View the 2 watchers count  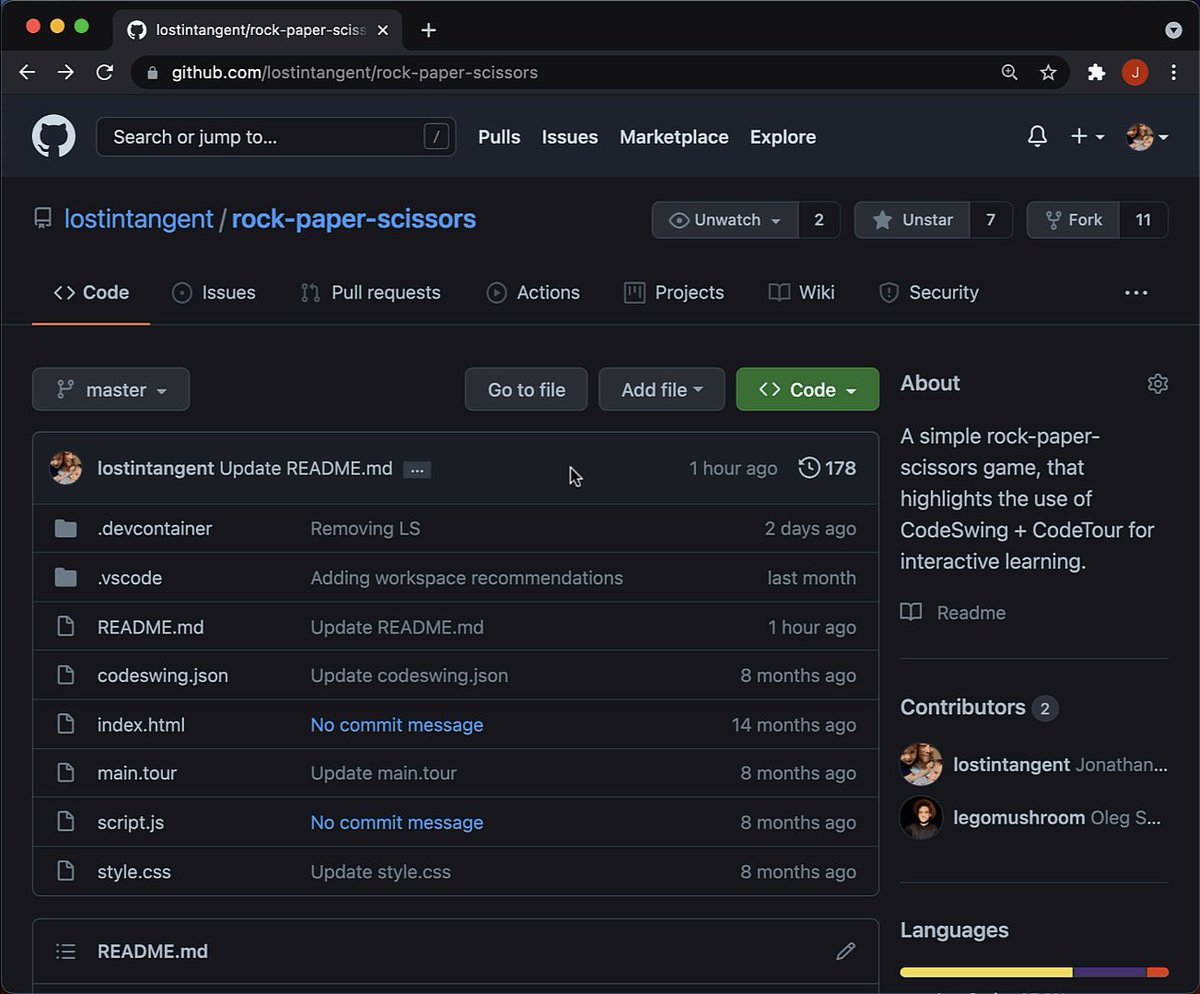tap(819, 220)
